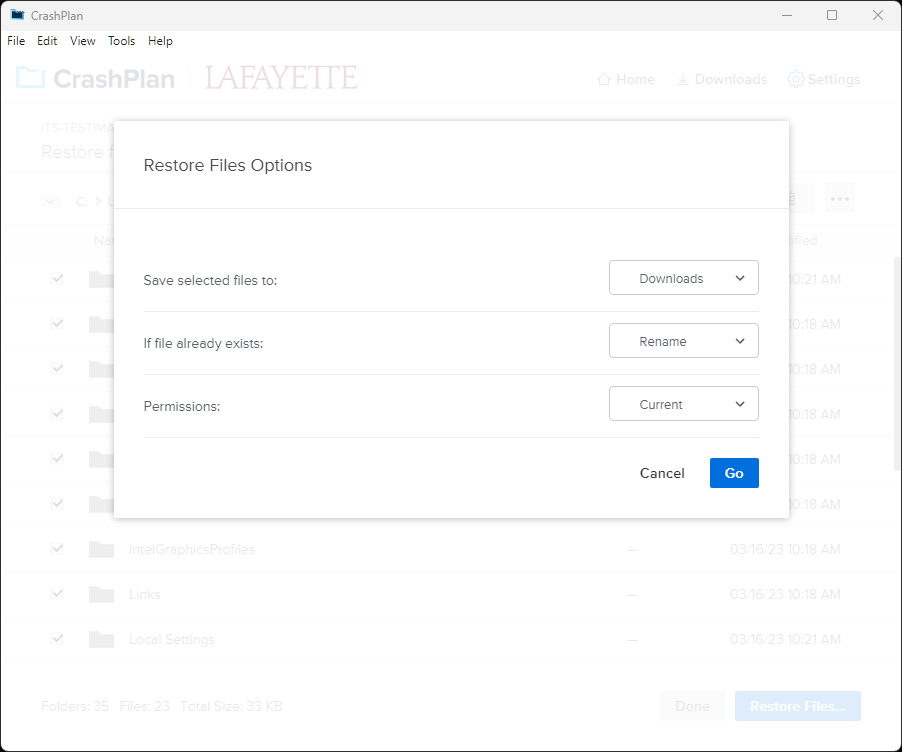Click the Restore Files button behind dialog

[798, 706]
